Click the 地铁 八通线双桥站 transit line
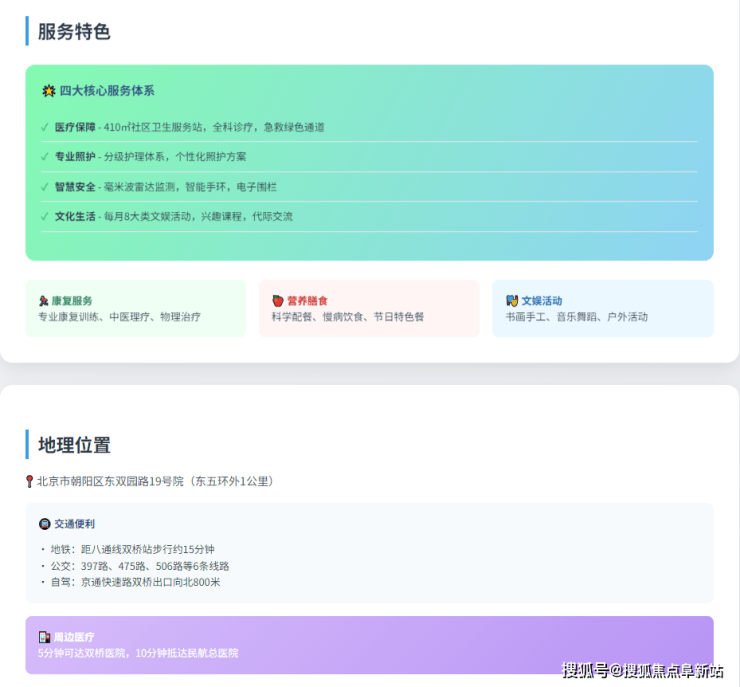 [x=132, y=549]
